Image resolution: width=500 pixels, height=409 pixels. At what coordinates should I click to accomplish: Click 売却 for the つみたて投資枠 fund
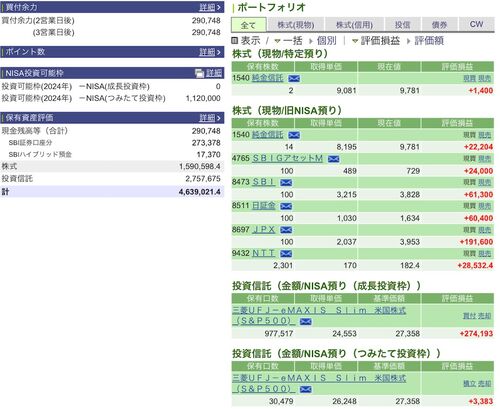(485, 384)
